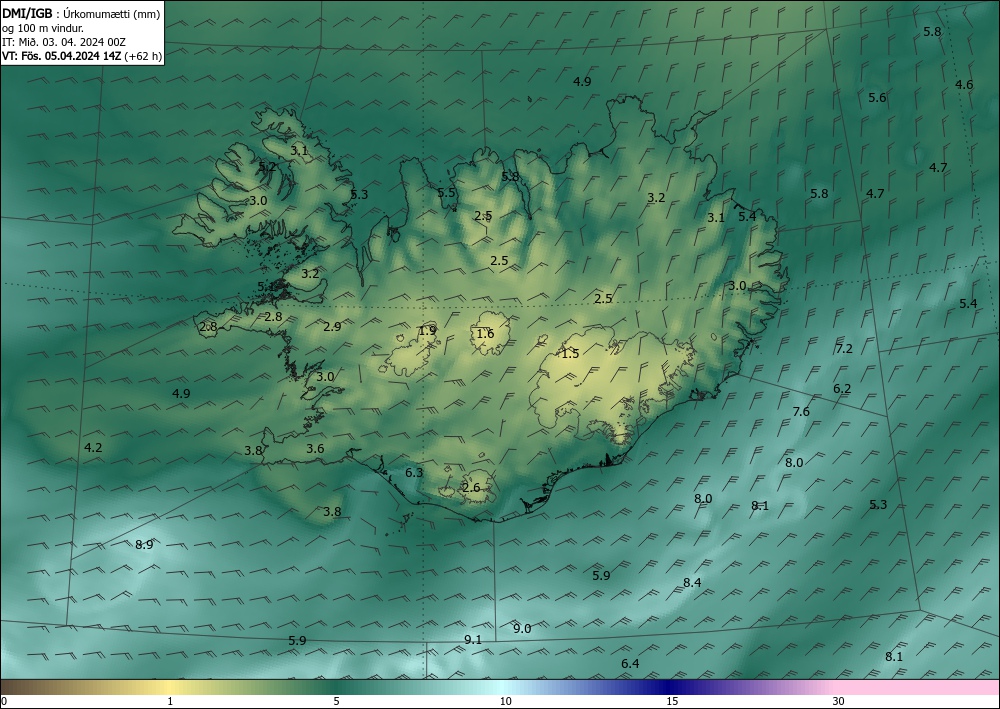Click the 9.1 value label
This screenshot has height=709, width=1000.
473,640
